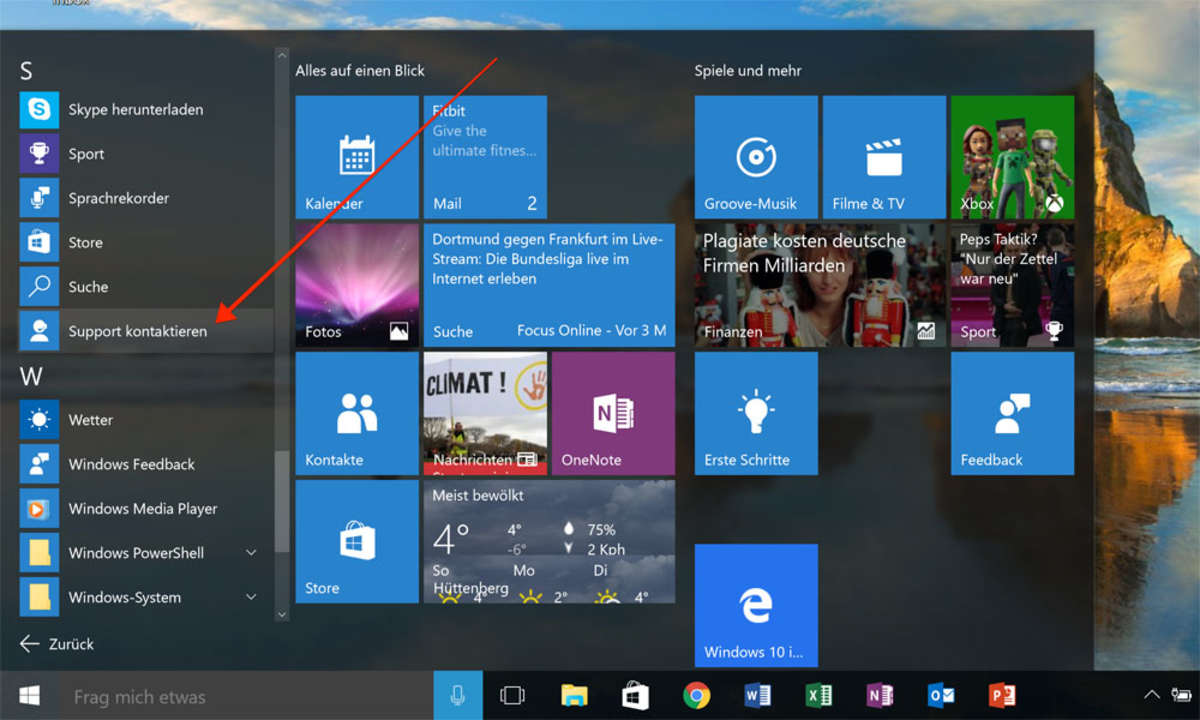Open the Suche news tile about Dortmund

tap(549, 285)
